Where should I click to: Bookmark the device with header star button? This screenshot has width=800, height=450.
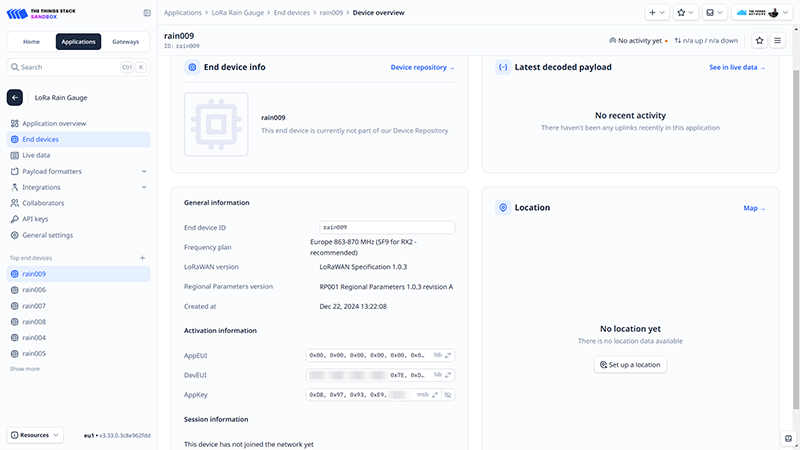coord(760,40)
